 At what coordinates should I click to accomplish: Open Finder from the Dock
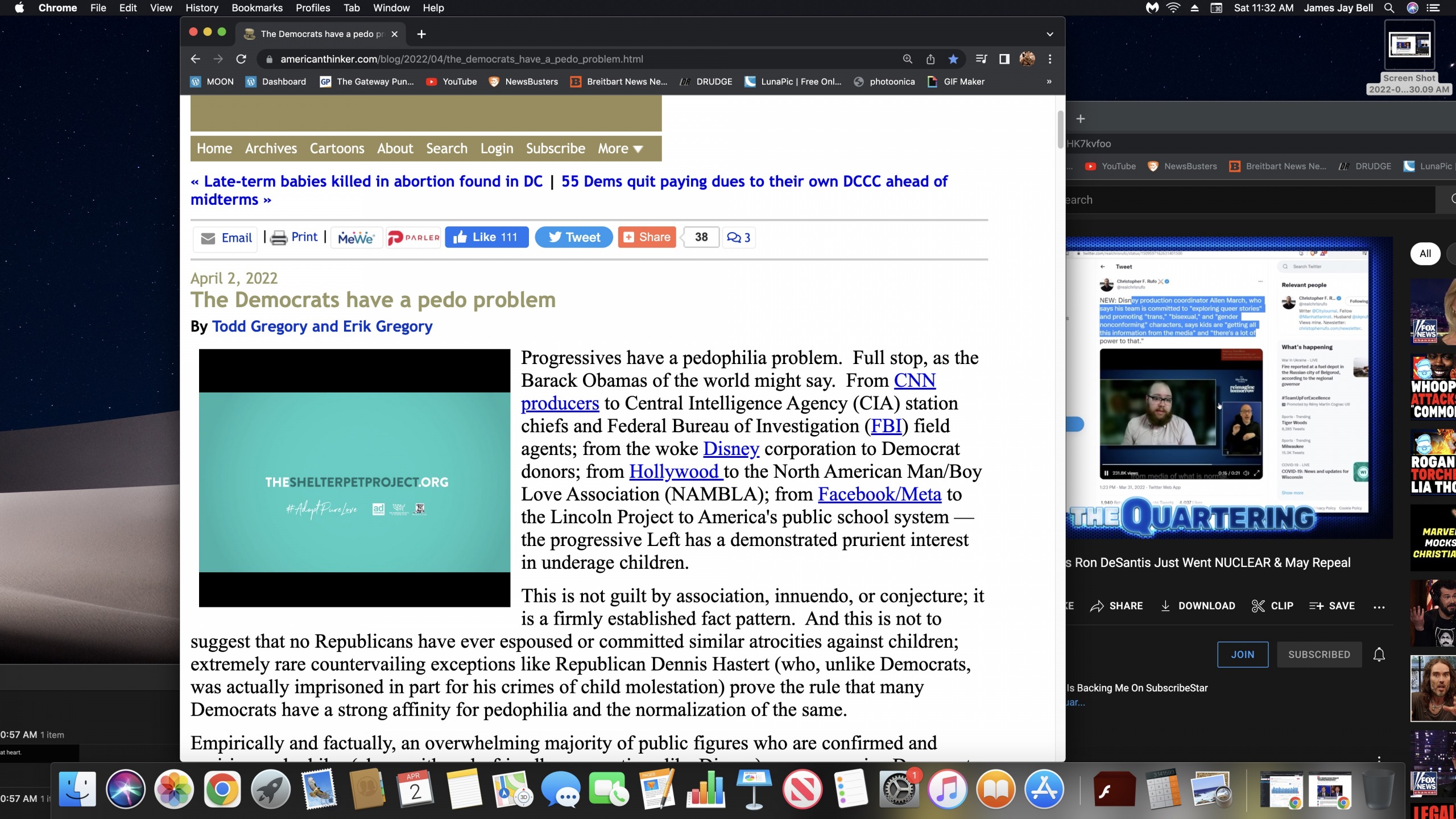pos(77,789)
